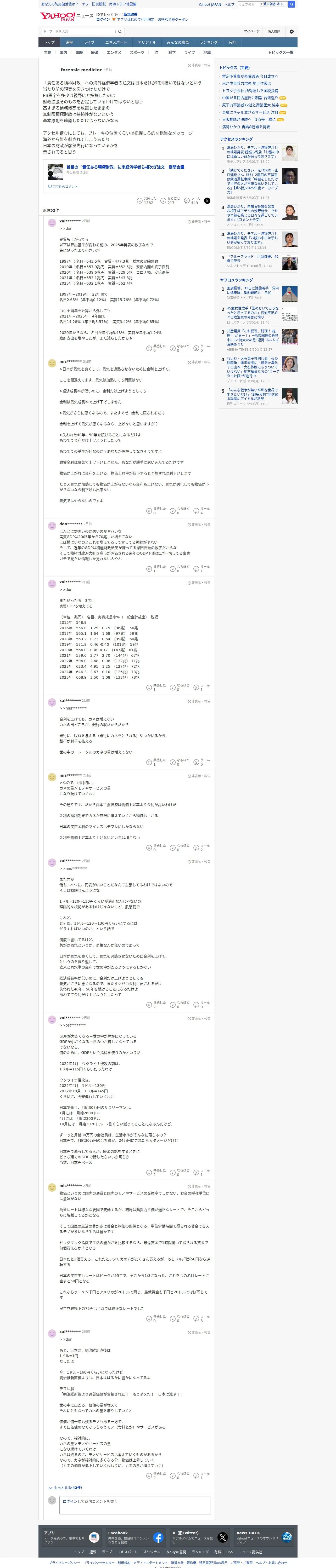Click the article thumbnail image
The height and width of the screenshot is (1568, 336).
[55, 172]
